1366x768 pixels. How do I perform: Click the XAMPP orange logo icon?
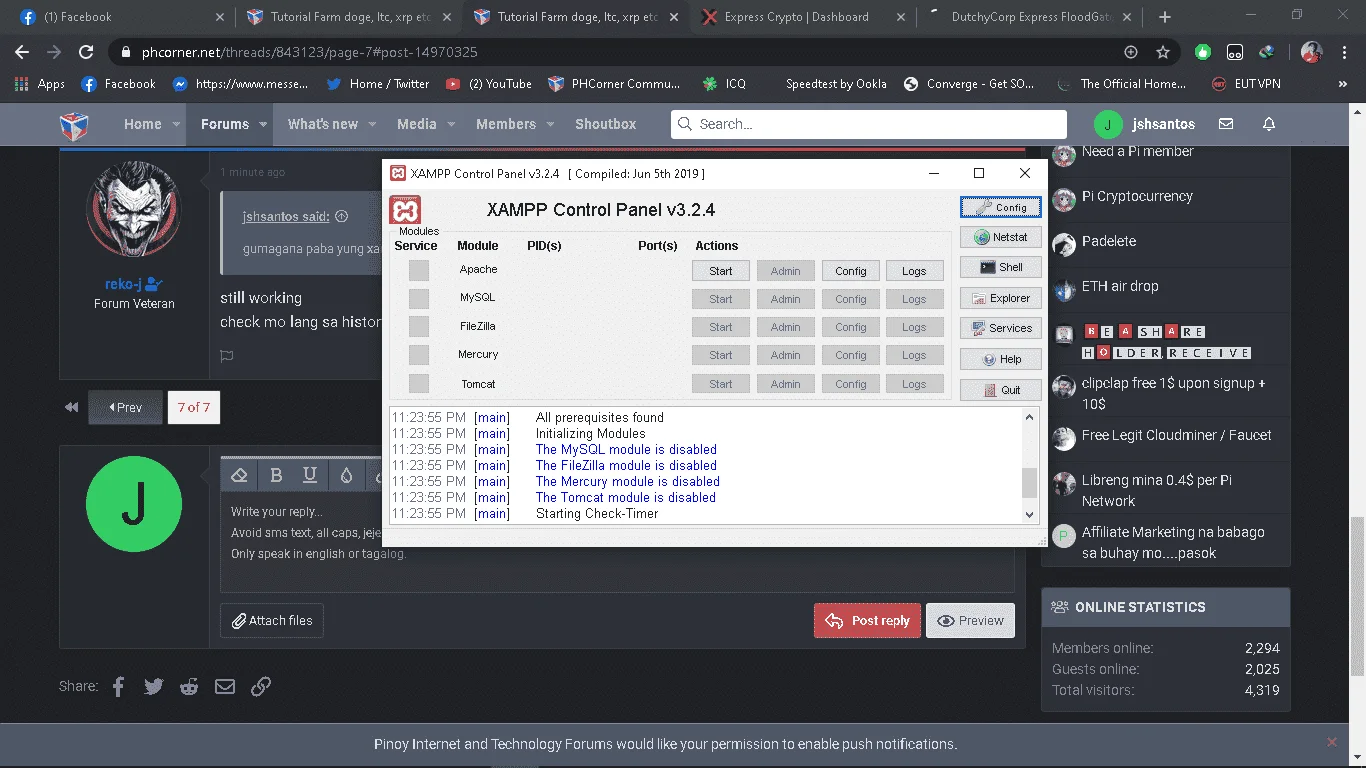405,210
